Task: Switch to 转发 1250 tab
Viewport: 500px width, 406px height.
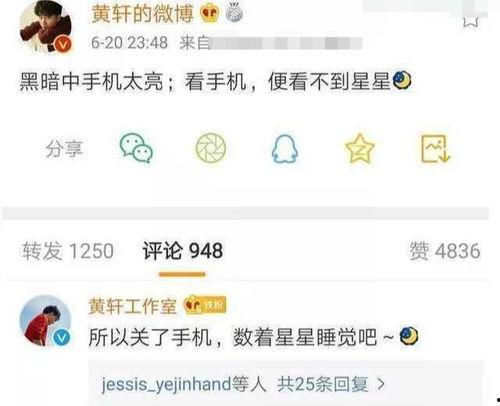Action: pyautogui.click(x=68, y=251)
